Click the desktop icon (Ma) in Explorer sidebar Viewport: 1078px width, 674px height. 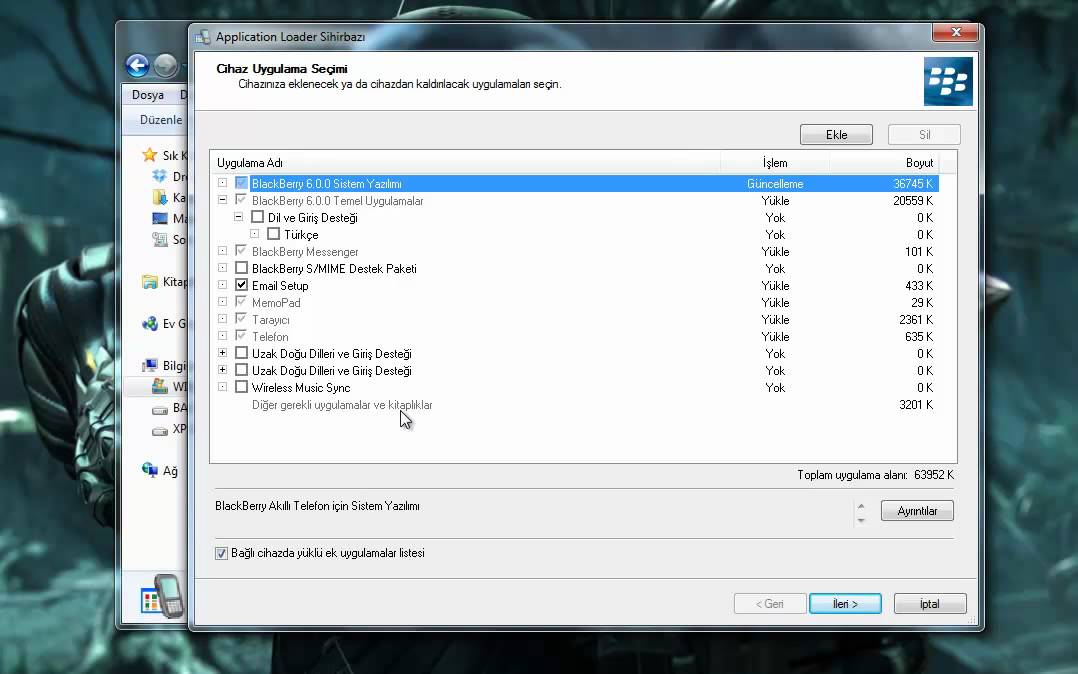(160, 219)
